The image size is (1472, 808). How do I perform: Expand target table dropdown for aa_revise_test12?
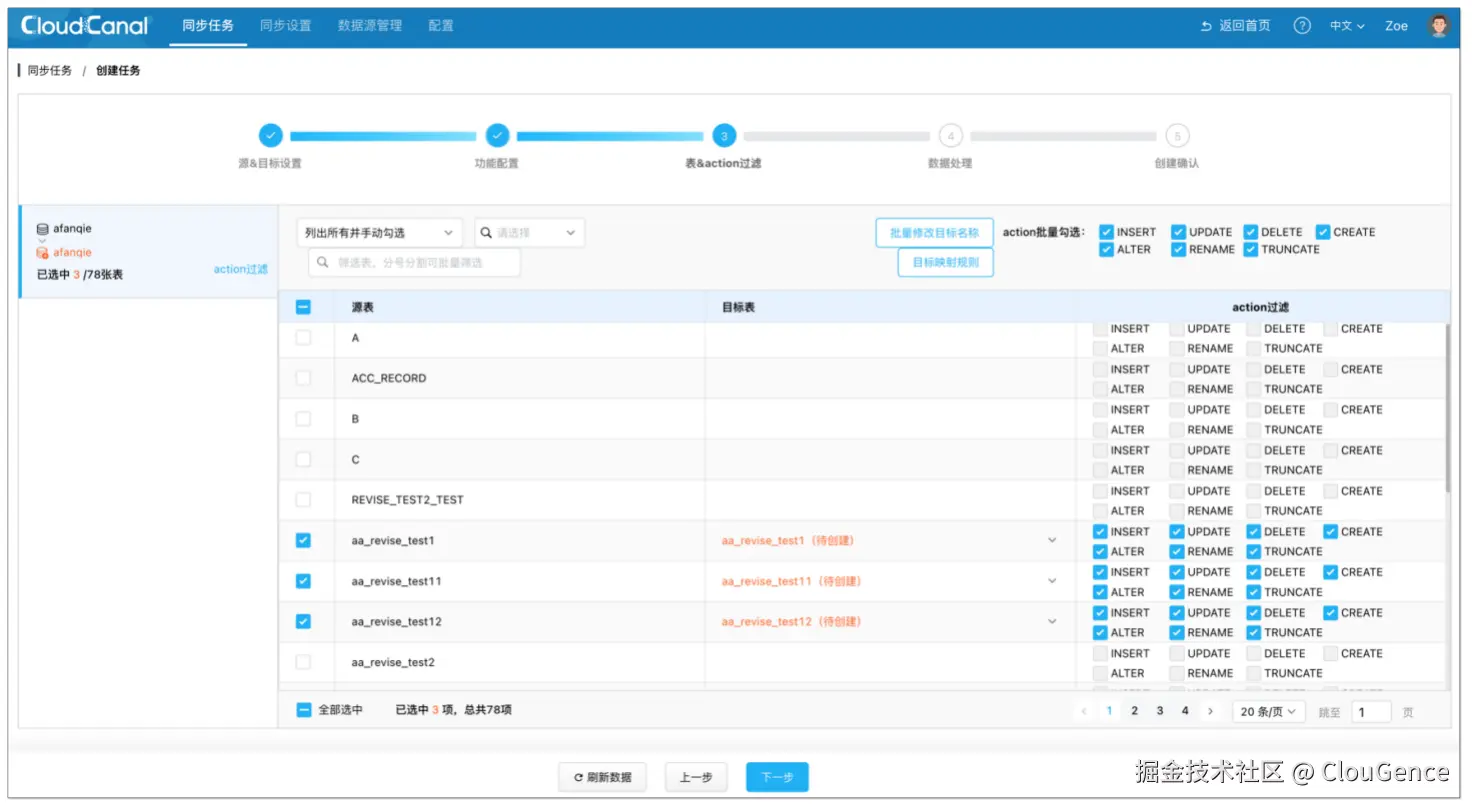pos(1052,621)
